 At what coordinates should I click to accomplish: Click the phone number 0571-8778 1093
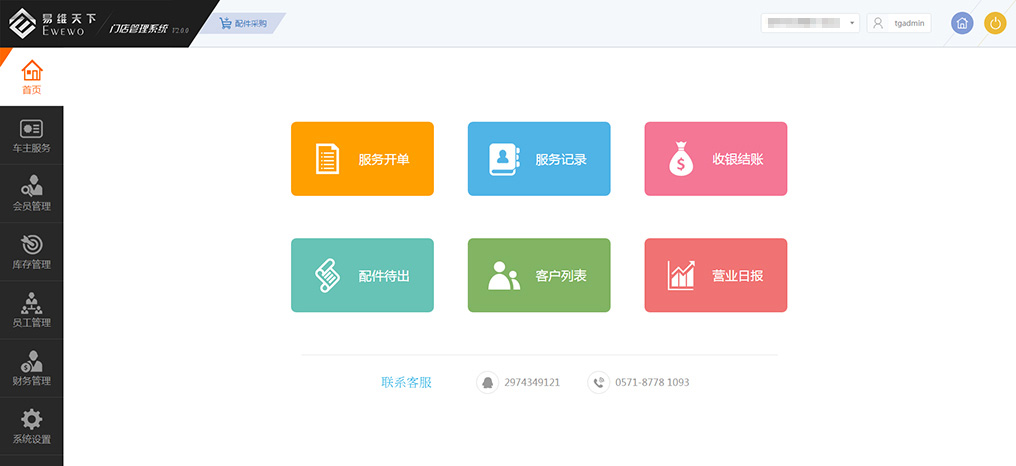point(652,382)
